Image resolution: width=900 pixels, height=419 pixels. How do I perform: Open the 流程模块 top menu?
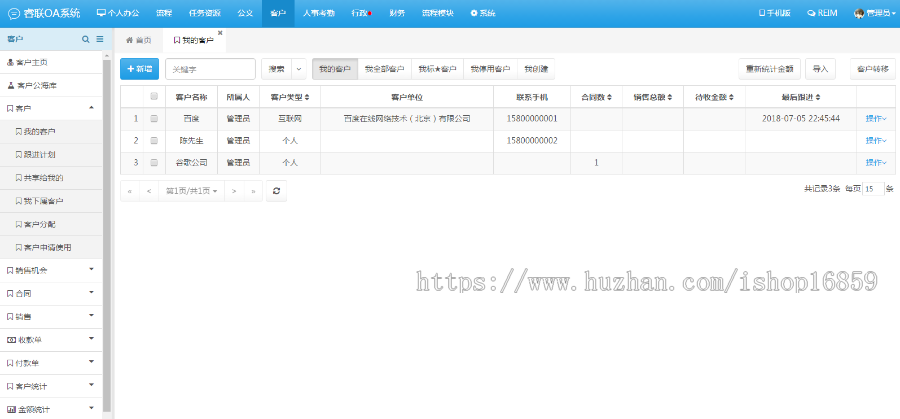437,13
